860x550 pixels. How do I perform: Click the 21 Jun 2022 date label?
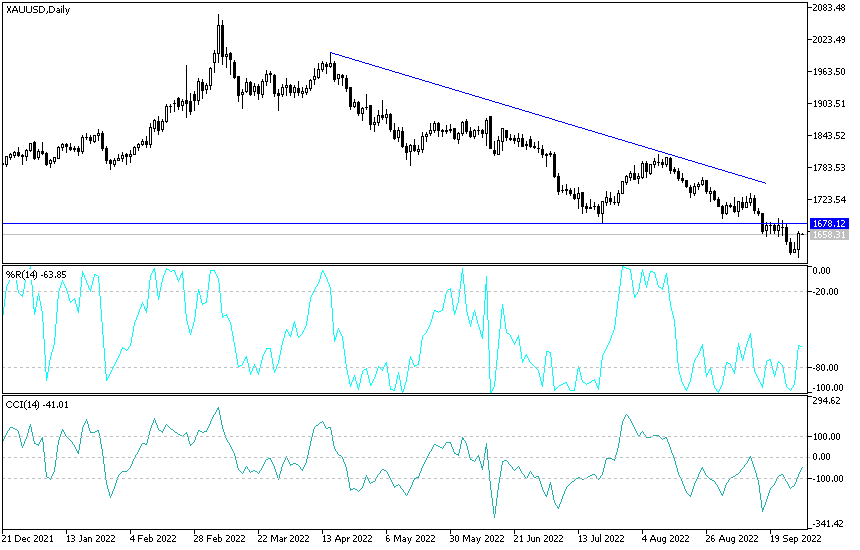[x=539, y=538]
